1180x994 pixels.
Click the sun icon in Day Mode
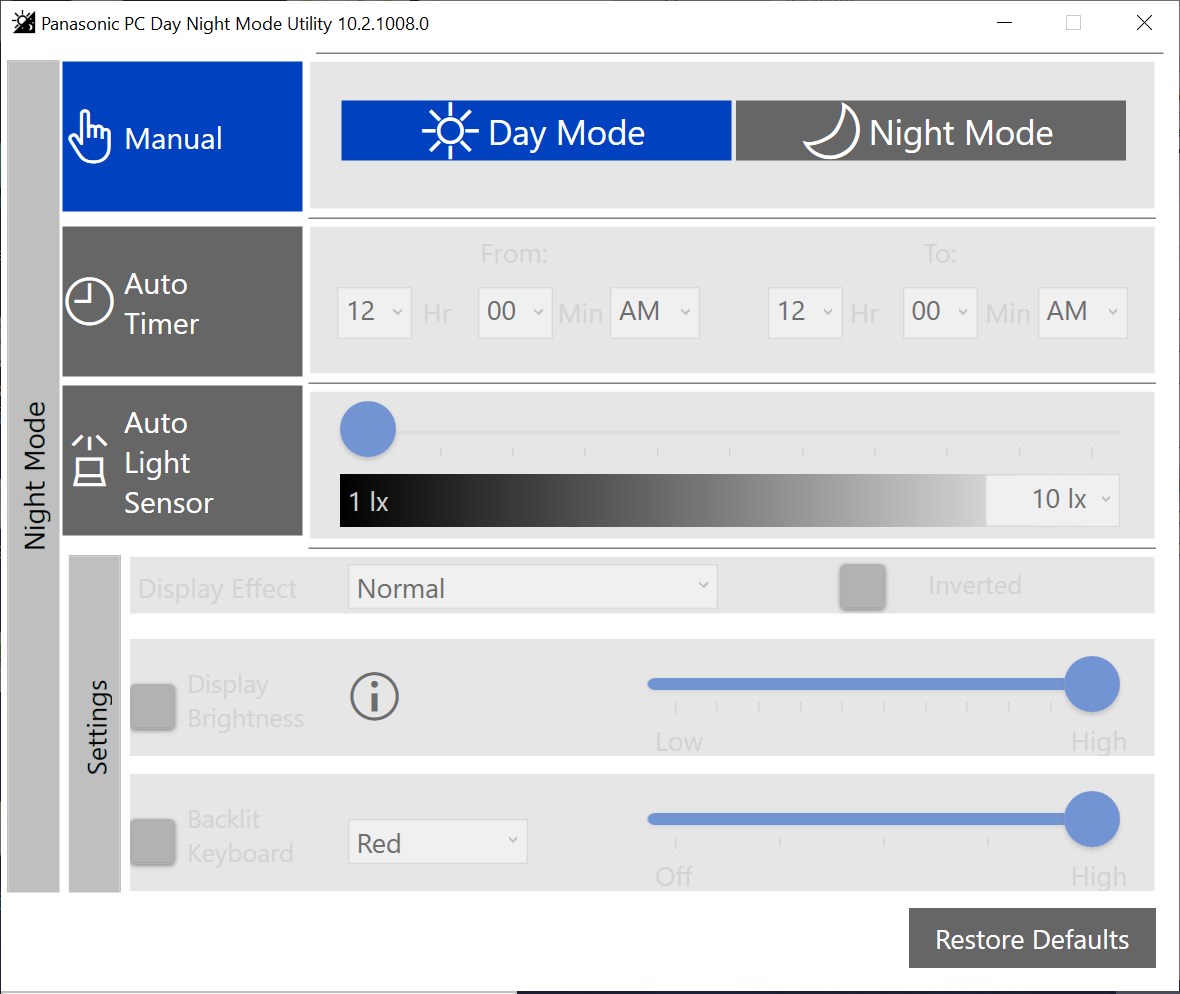coord(450,131)
